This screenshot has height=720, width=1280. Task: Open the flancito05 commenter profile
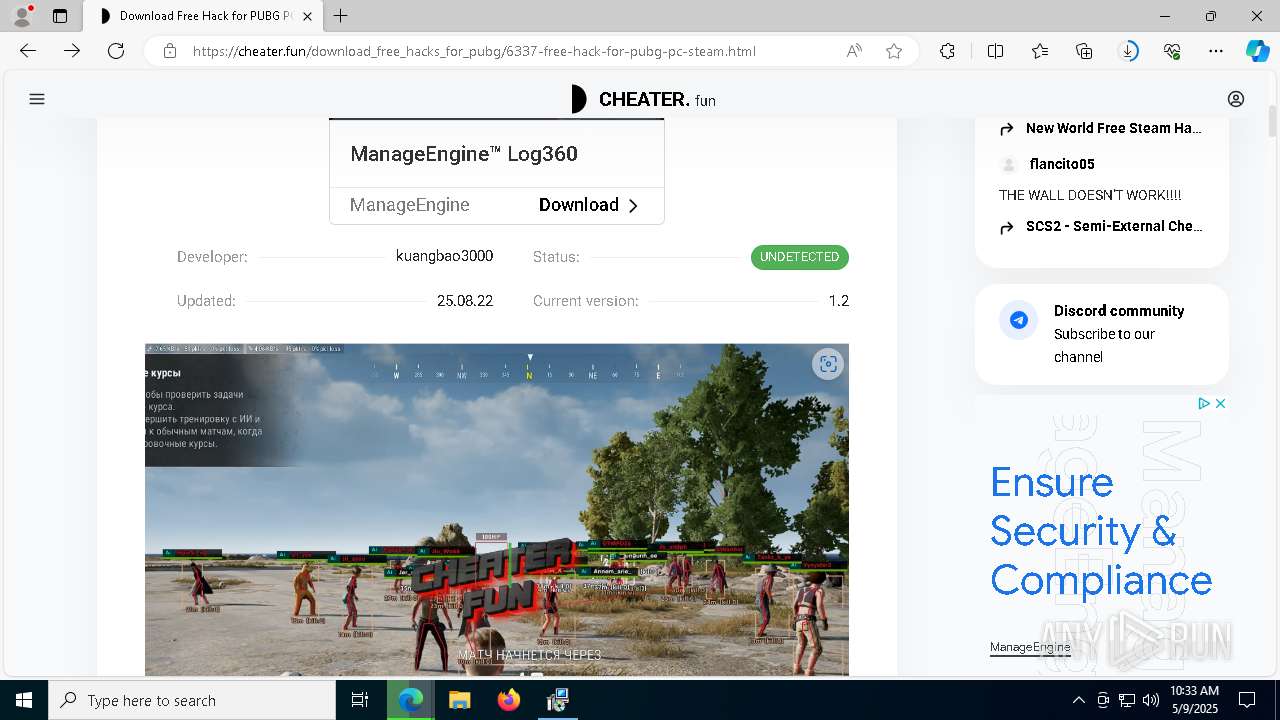tap(1062, 164)
